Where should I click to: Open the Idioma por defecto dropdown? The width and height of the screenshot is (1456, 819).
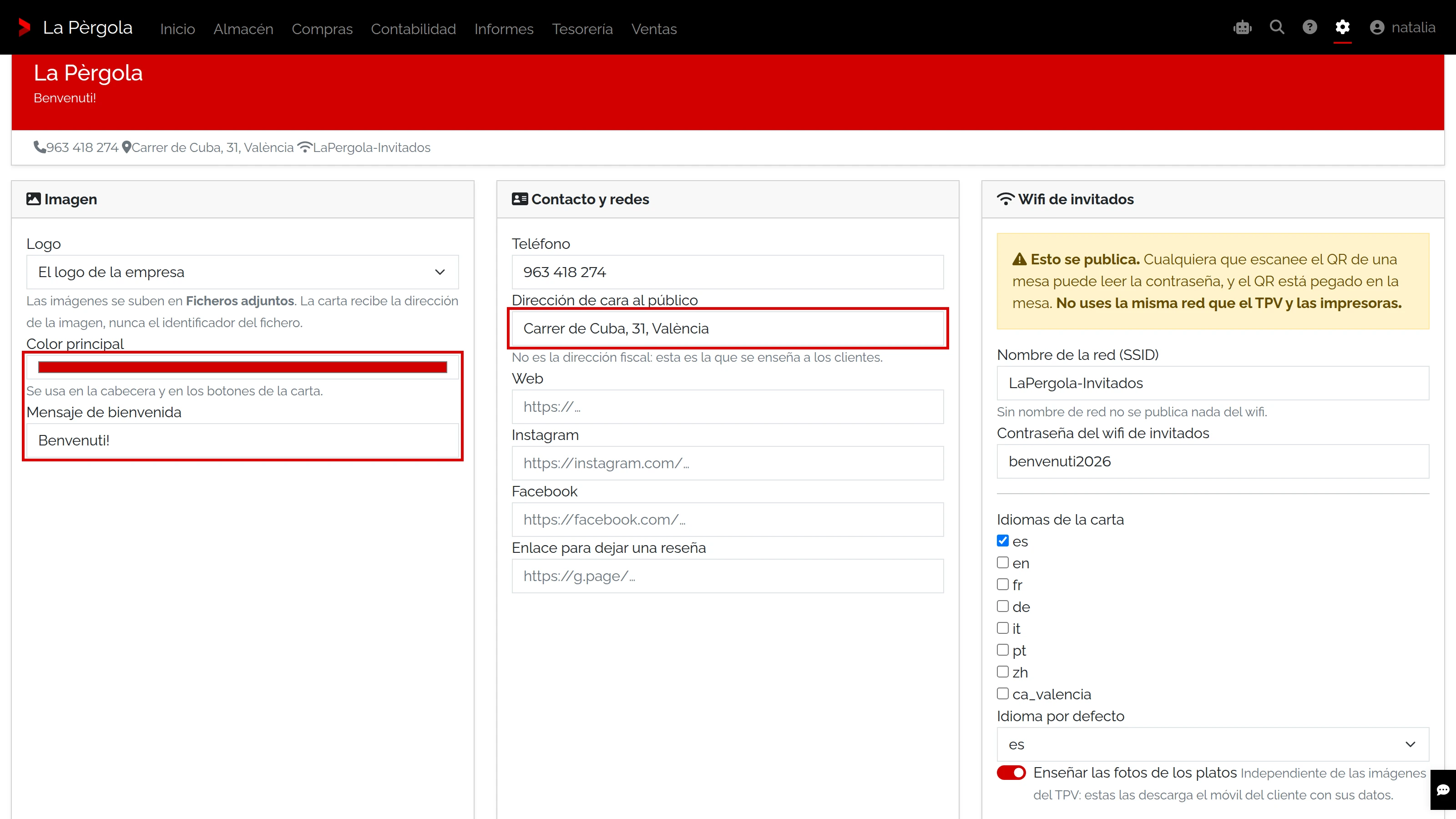[x=1213, y=744]
